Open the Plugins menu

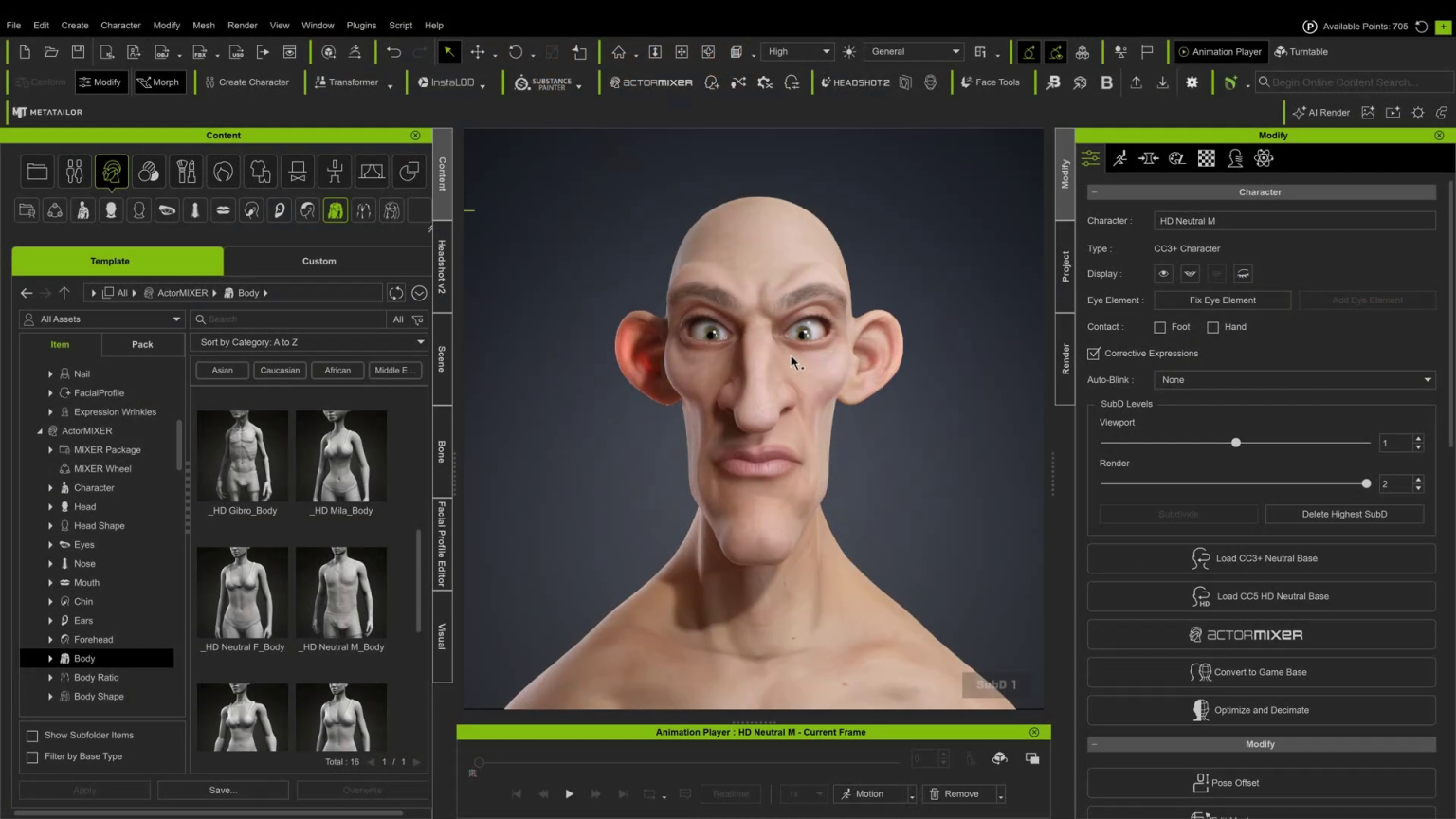coord(361,26)
